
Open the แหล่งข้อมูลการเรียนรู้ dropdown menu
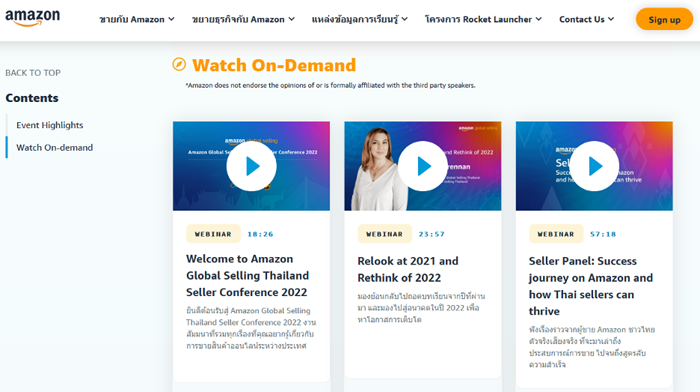pyautogui.click(x=359, y=19)
